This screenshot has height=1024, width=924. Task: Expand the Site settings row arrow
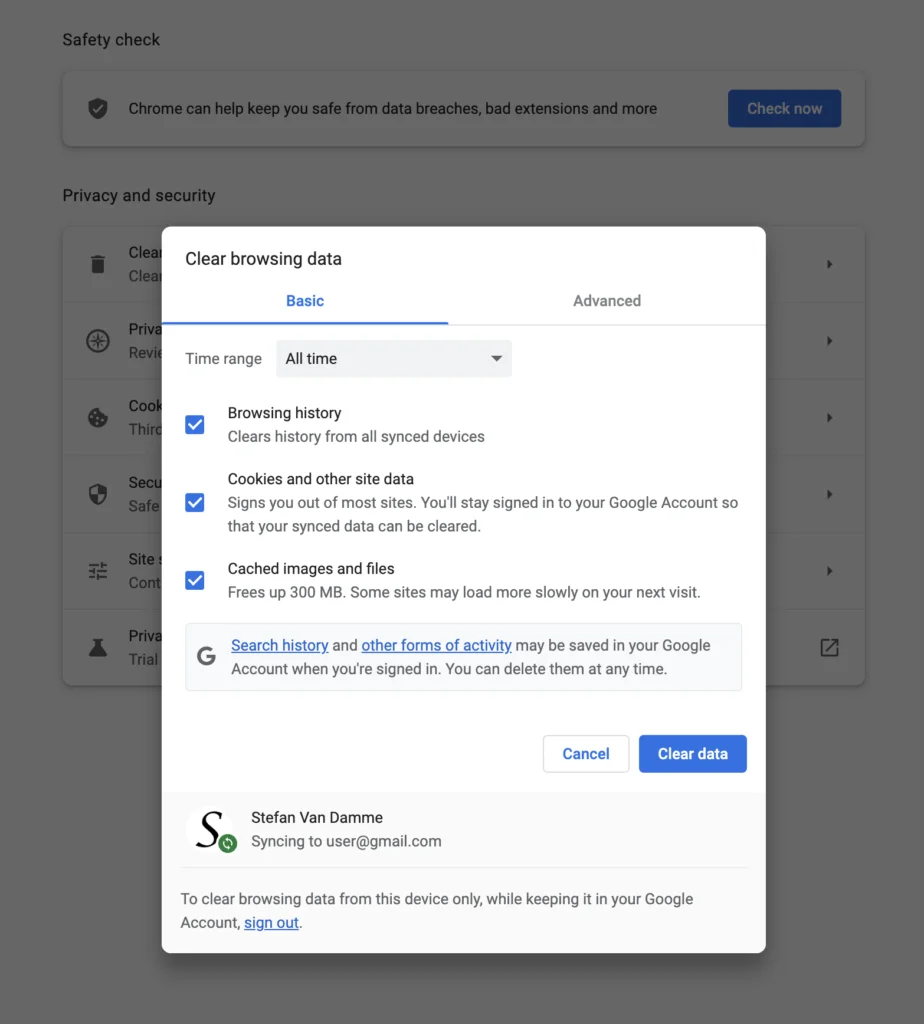[x=829, y=571]
